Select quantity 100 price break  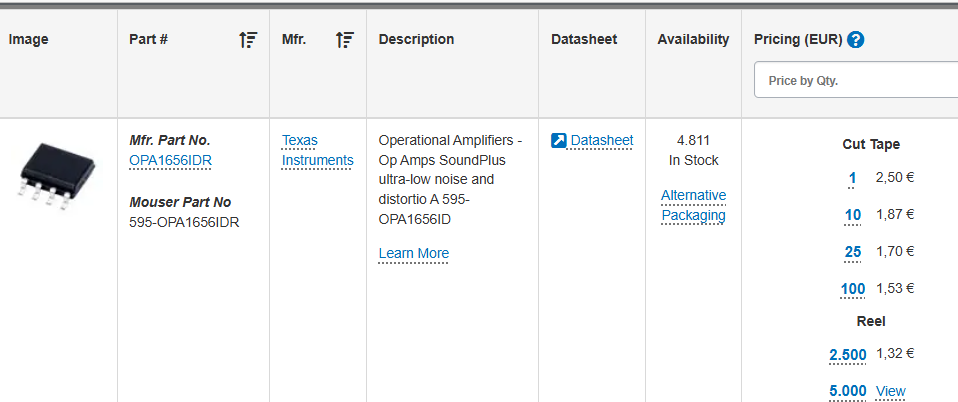853,288
